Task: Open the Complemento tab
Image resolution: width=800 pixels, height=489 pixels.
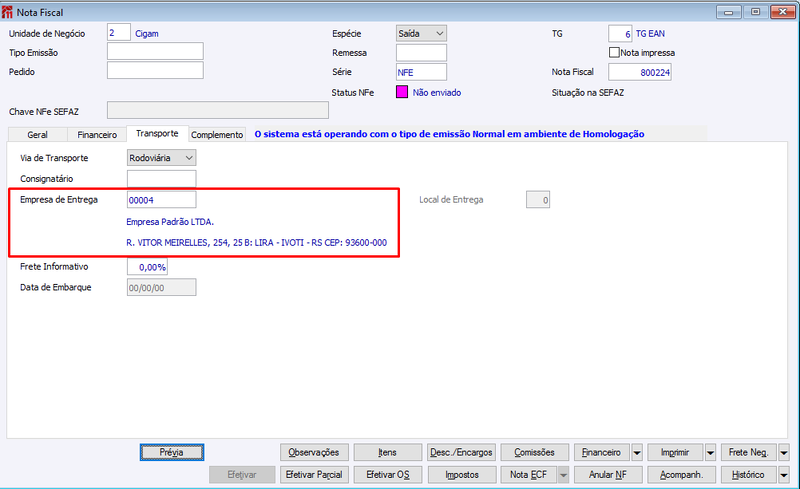Action: click(217, 135)
